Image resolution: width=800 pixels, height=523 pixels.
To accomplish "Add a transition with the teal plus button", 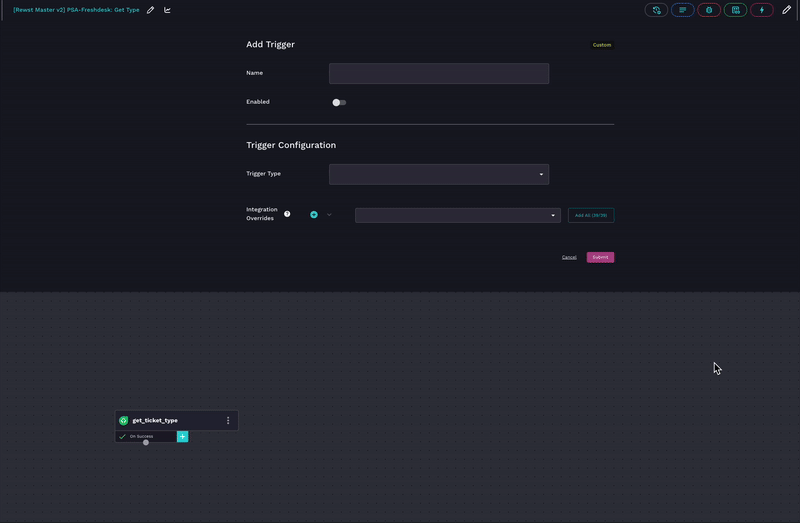I will [183, 436].
